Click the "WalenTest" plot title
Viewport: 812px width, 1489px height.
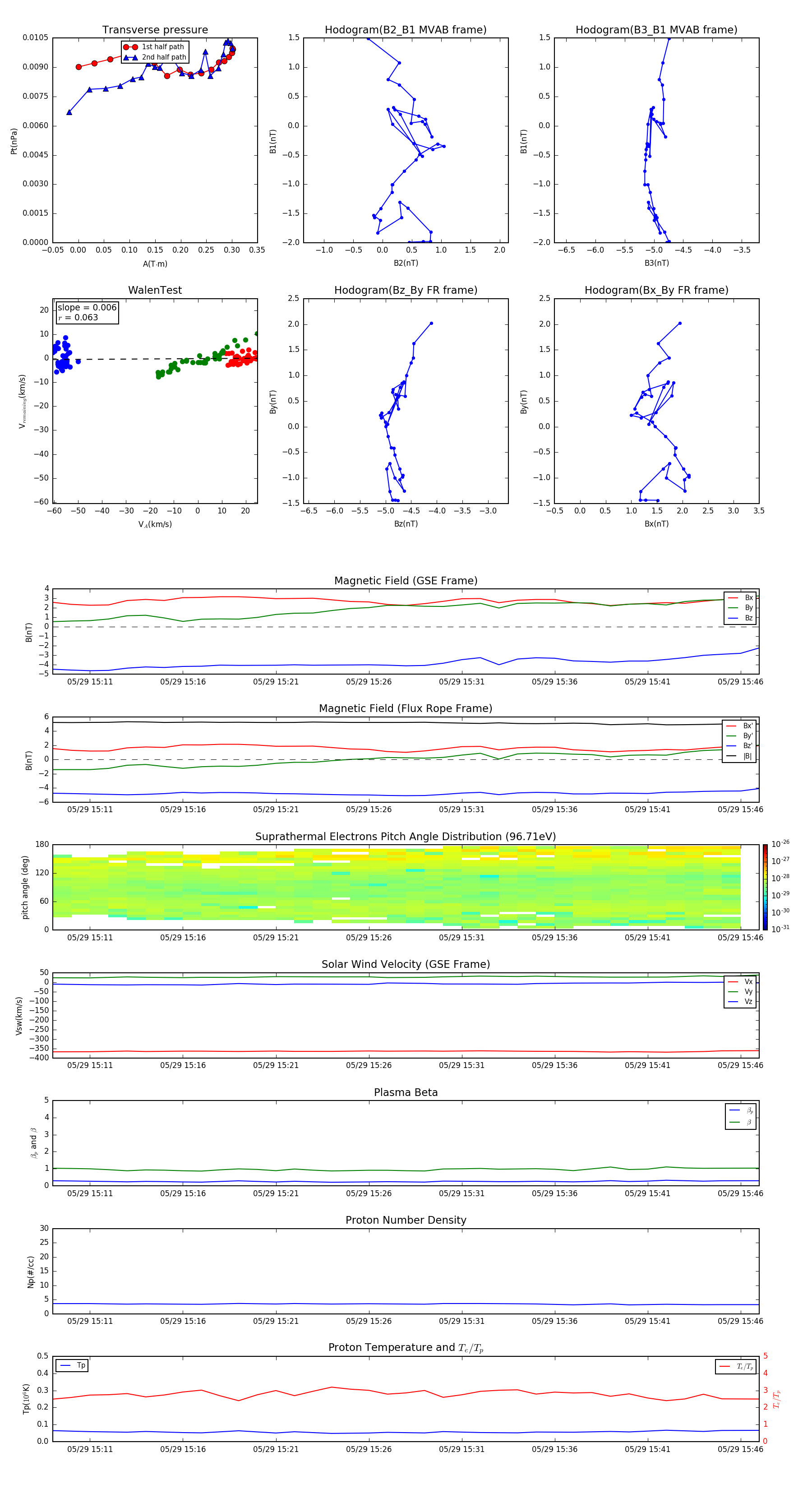[155, 290]
